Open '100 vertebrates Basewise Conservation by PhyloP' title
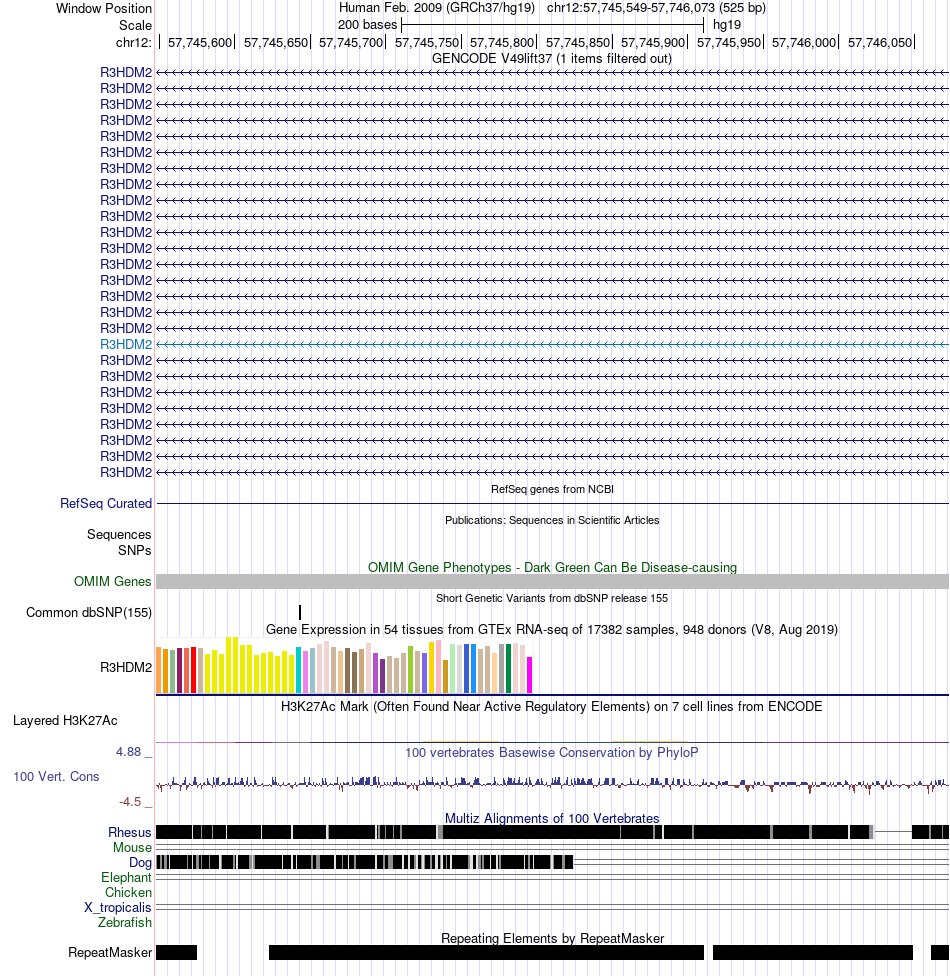This screenshot has height=976, width=950. 552,753
